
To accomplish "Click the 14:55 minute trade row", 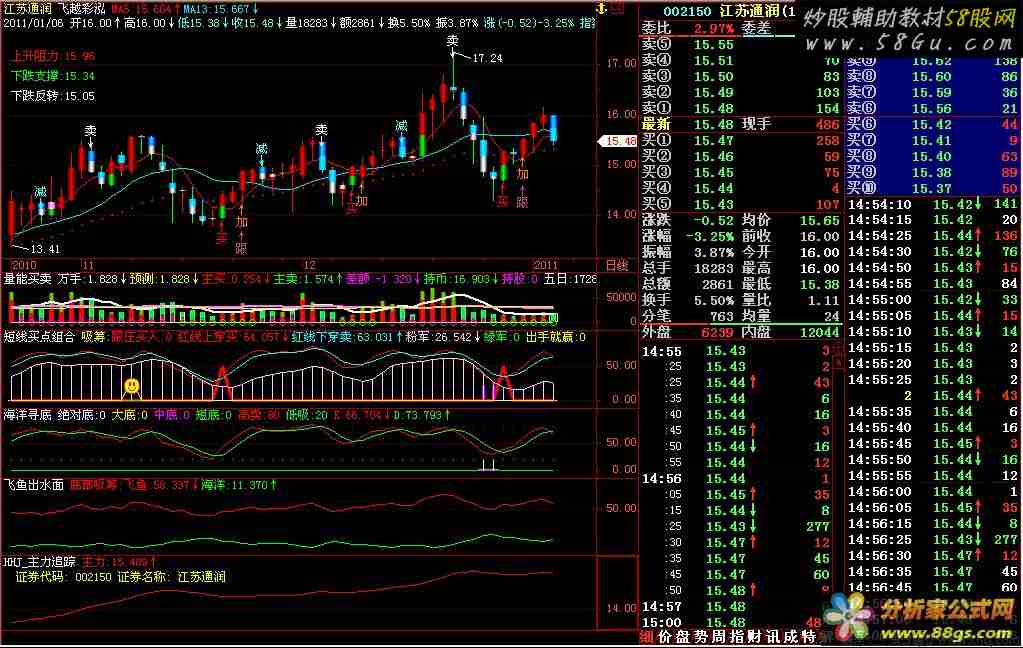I will click(x=735, y=351).
